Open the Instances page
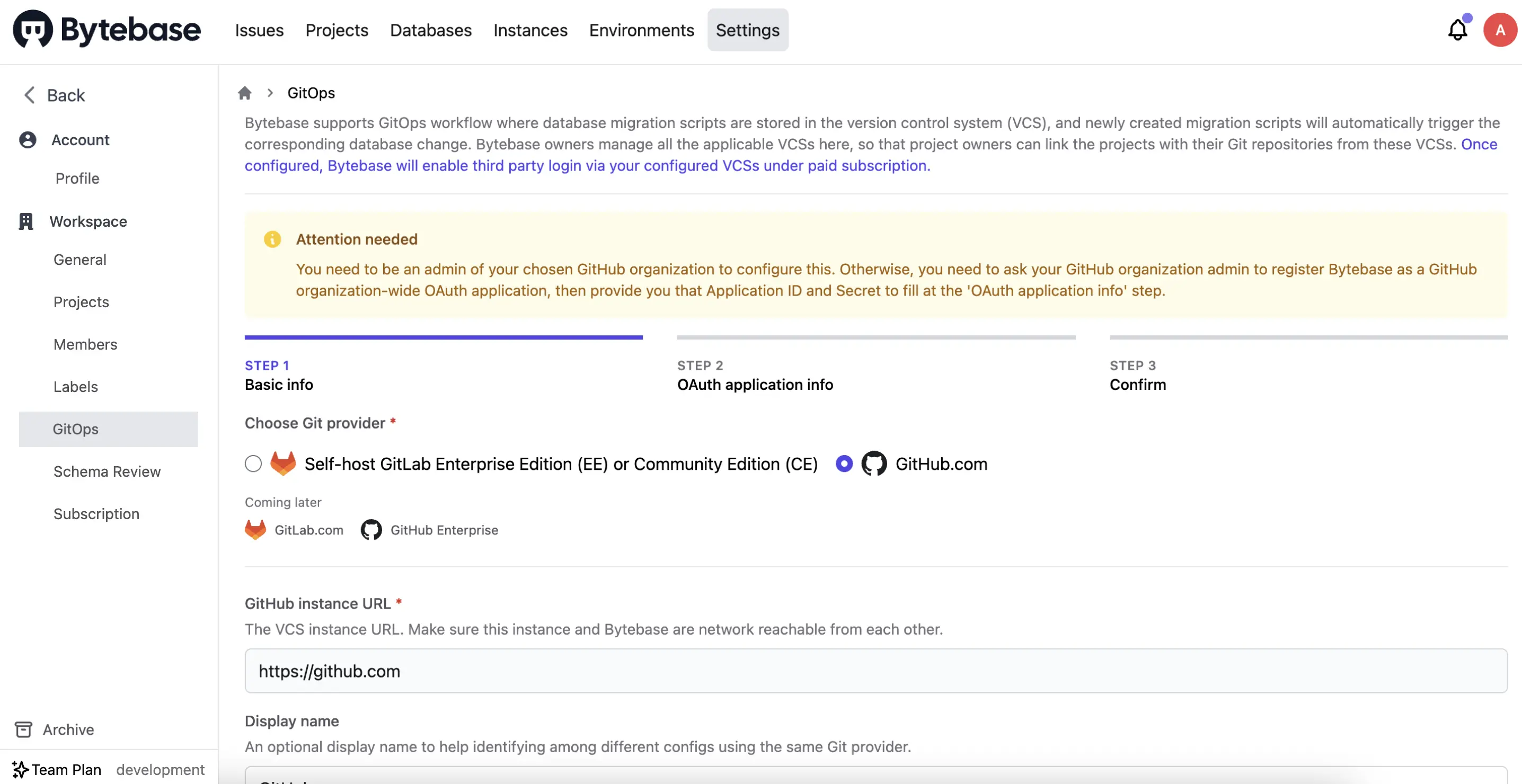This screenshot has height=784, width=1522. tap(530, 30)
